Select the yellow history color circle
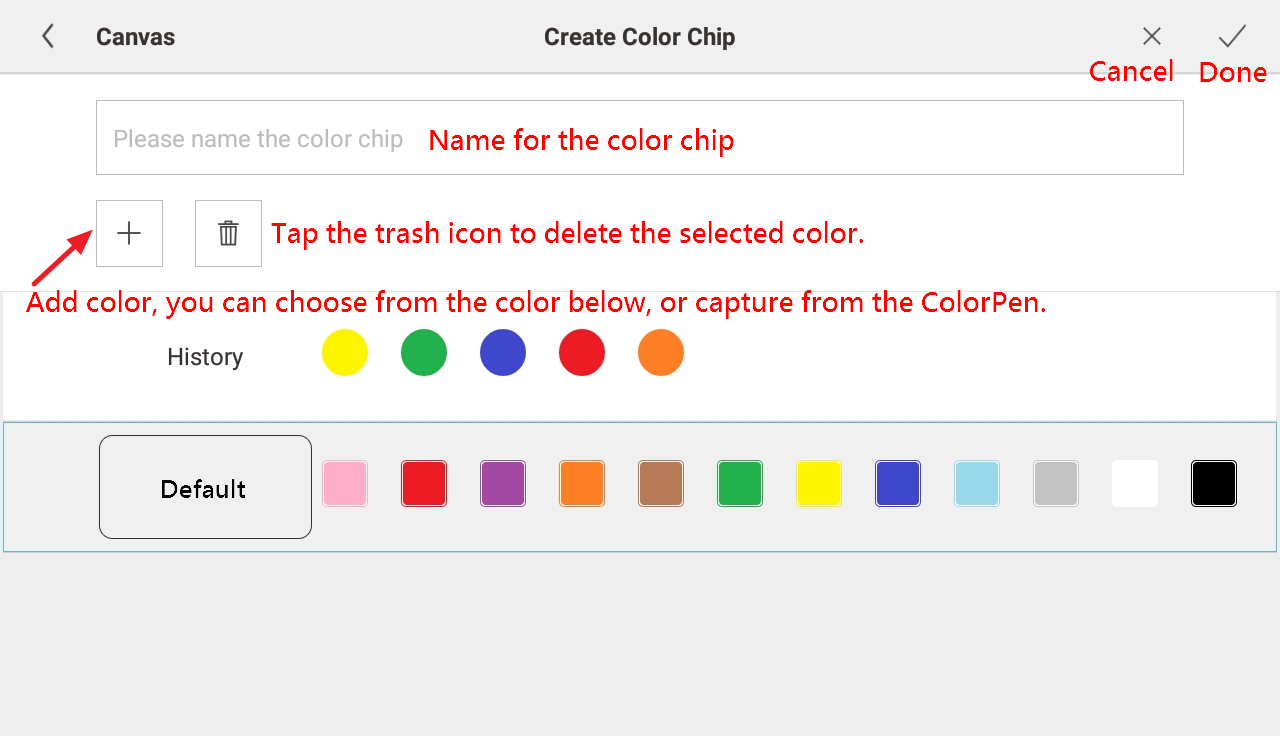This screenshot has height=736, width=1280. click(345, 353)
